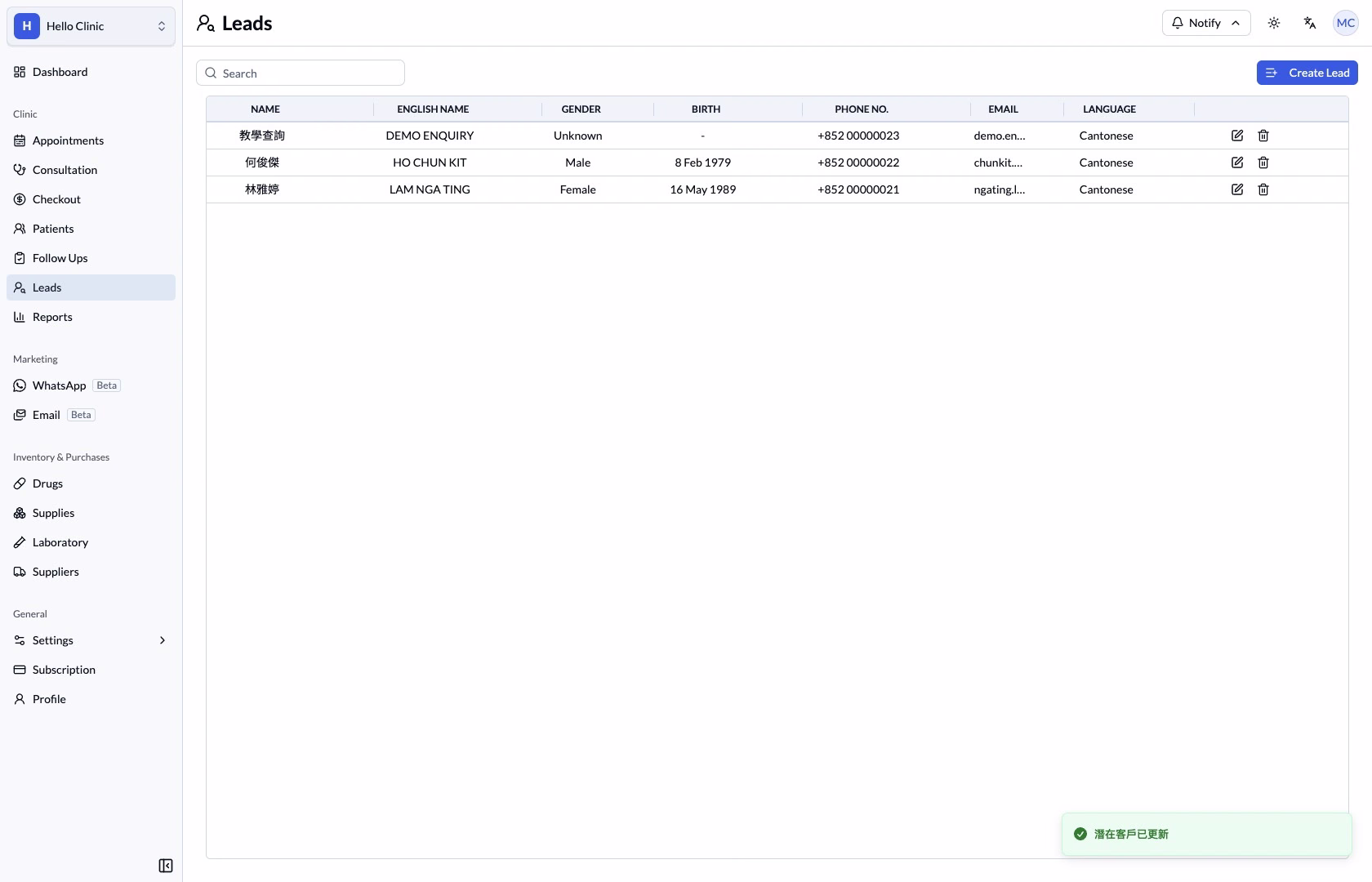Open Supplies inventory
This screenshot has height=882, width=1372.
point(91,513)
